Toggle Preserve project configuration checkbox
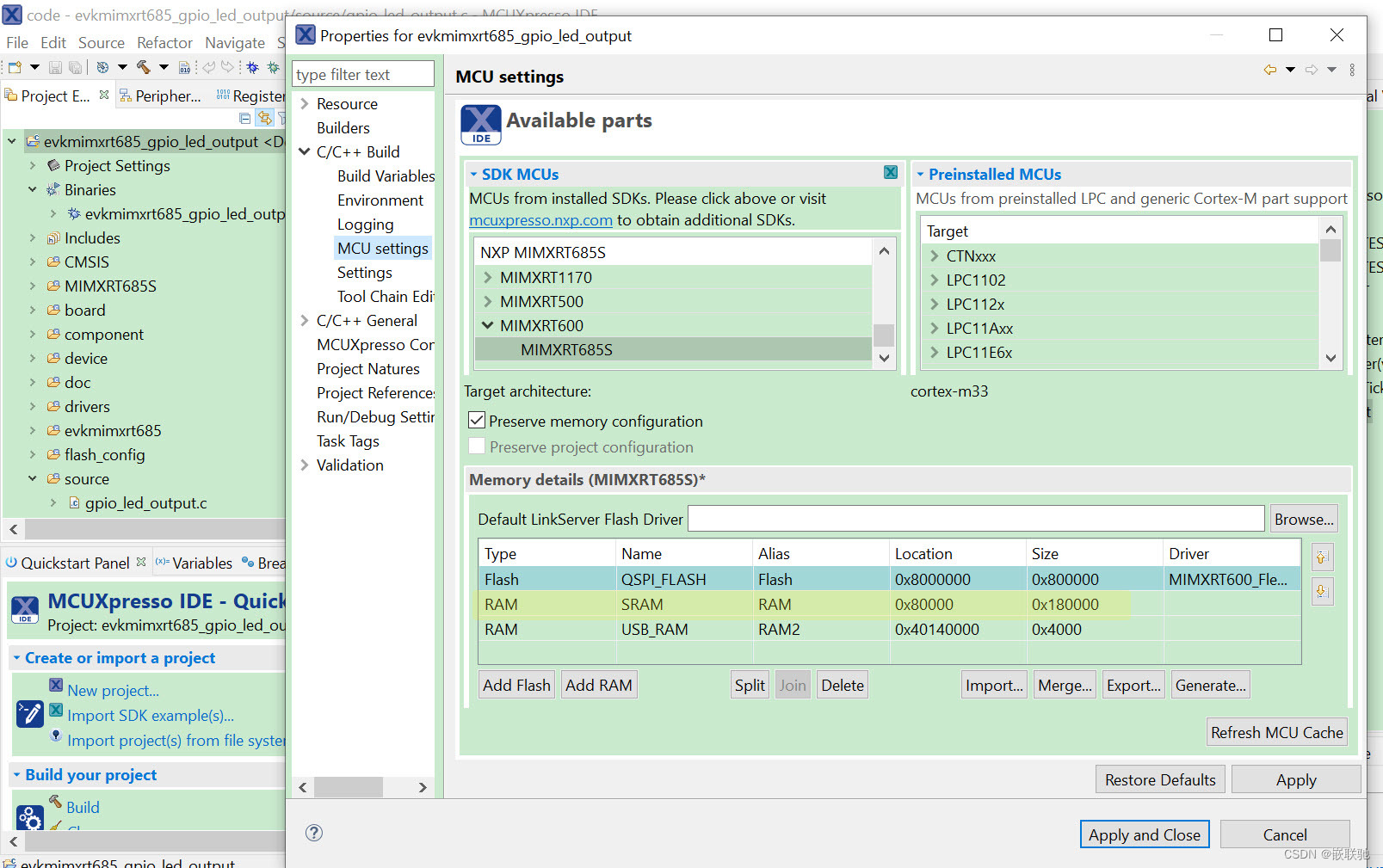This screenshot has height=868, width=1383. (x=477, y=446)
